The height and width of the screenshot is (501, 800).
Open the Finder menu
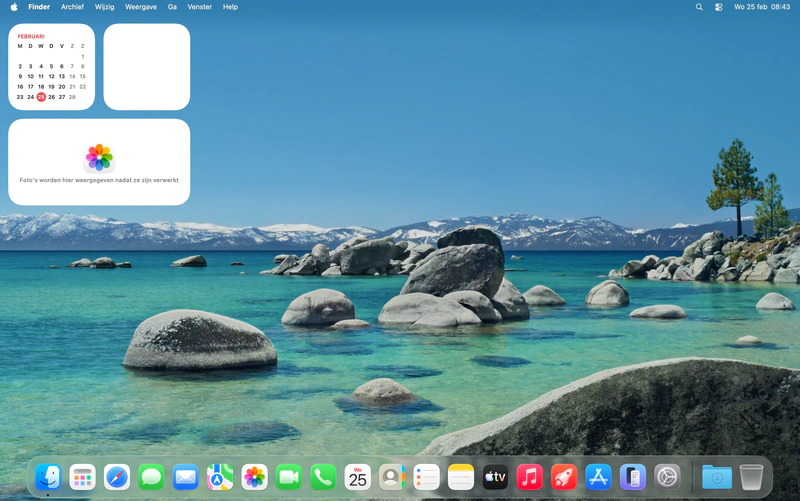tap(39, 7)
